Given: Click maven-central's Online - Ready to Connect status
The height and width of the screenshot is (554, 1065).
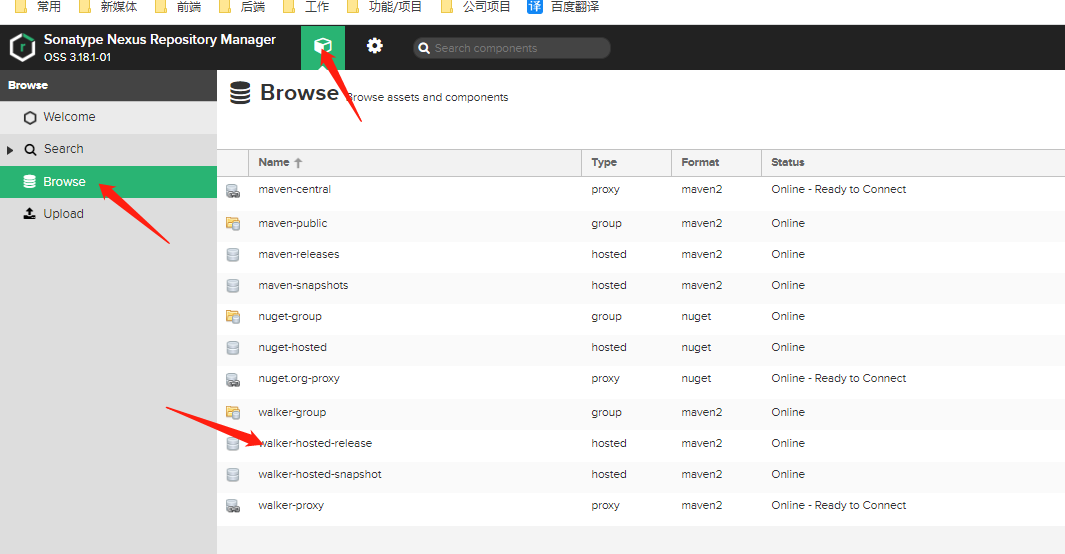Looking at the screenshot, I should (838, 189).
